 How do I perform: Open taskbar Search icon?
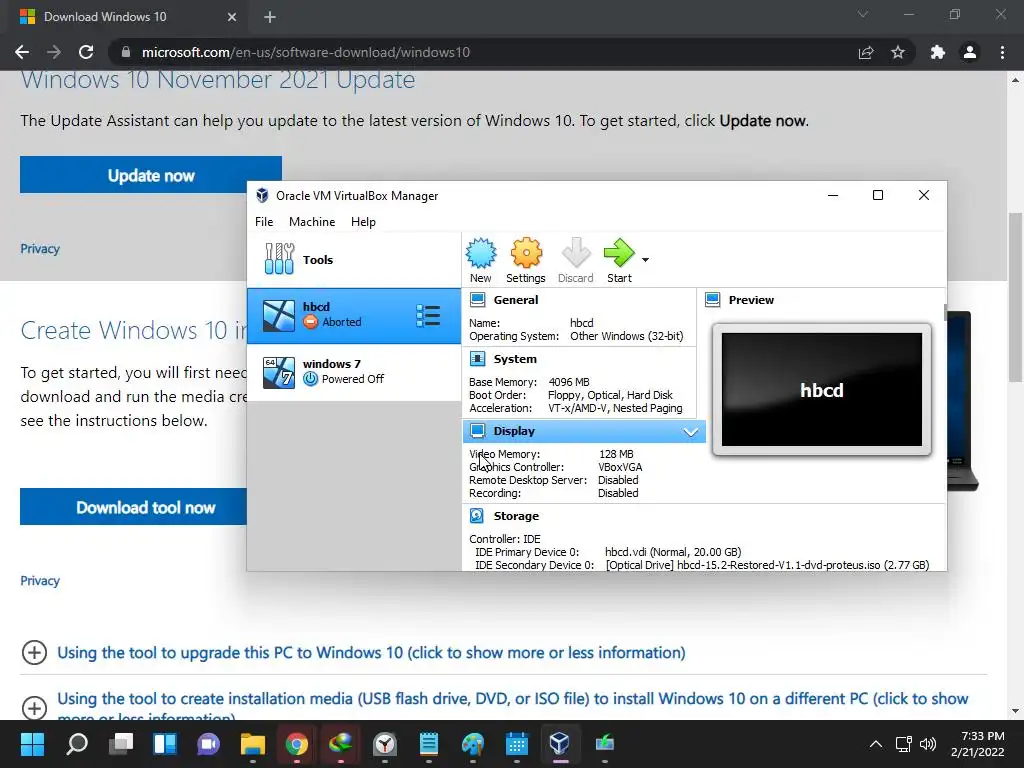(x=76, y=743)
